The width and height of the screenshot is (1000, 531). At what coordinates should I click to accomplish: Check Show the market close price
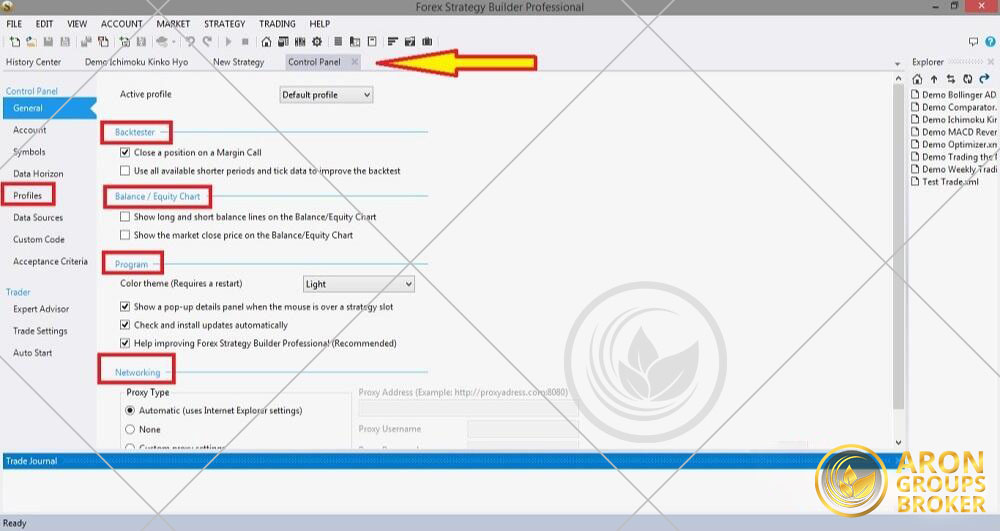(125, 235)
